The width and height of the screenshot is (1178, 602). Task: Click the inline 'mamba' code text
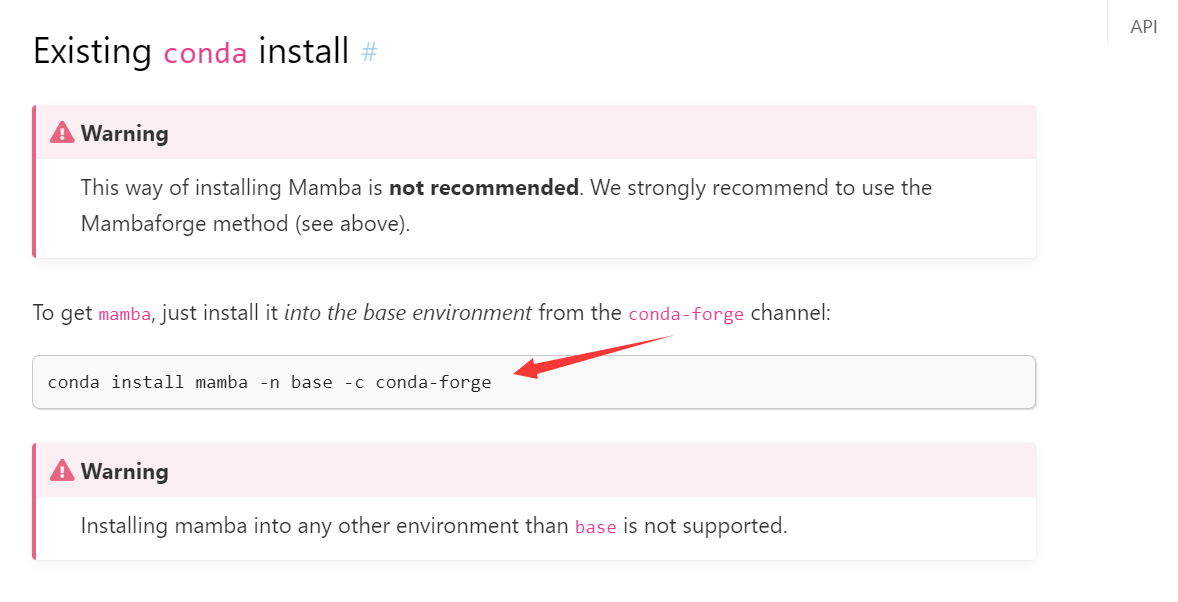coord(125,313)
